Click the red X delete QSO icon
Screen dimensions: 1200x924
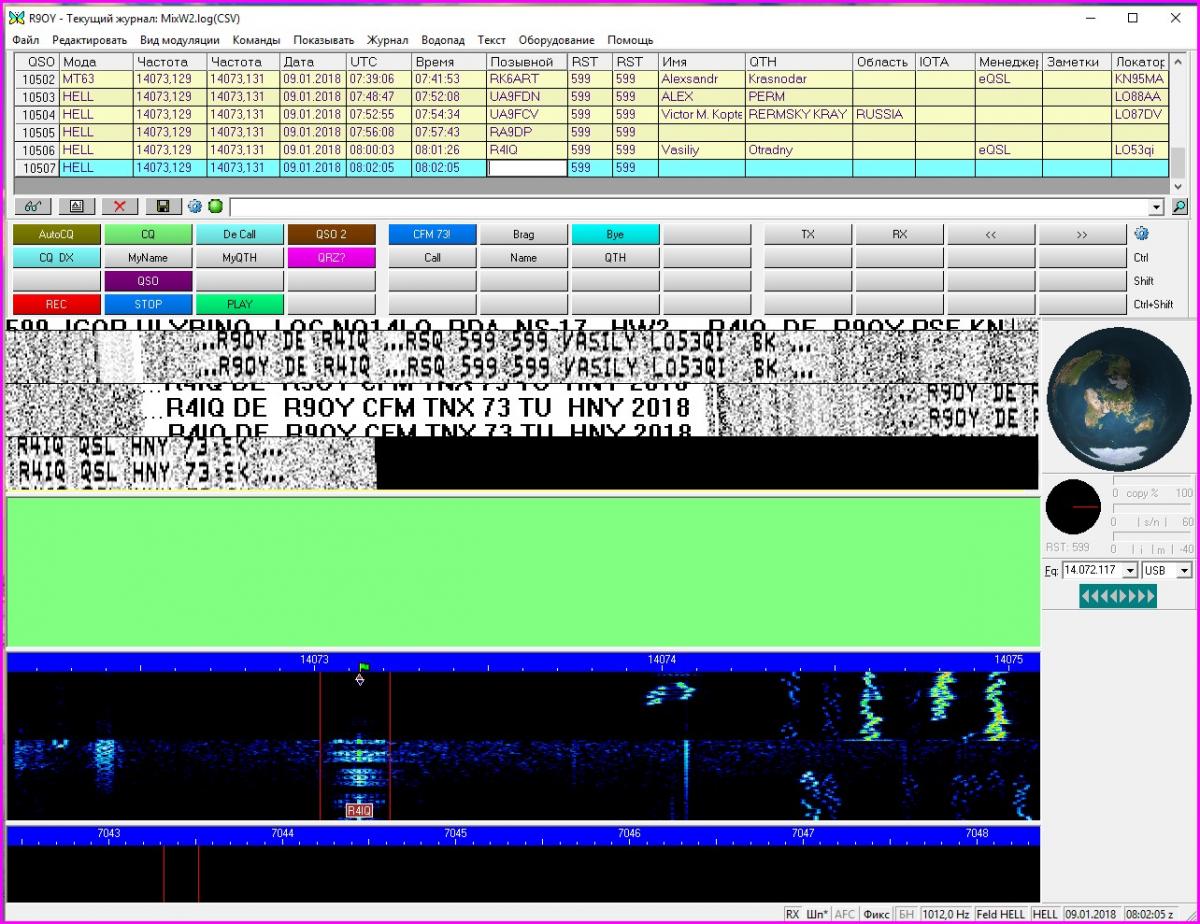119,206
